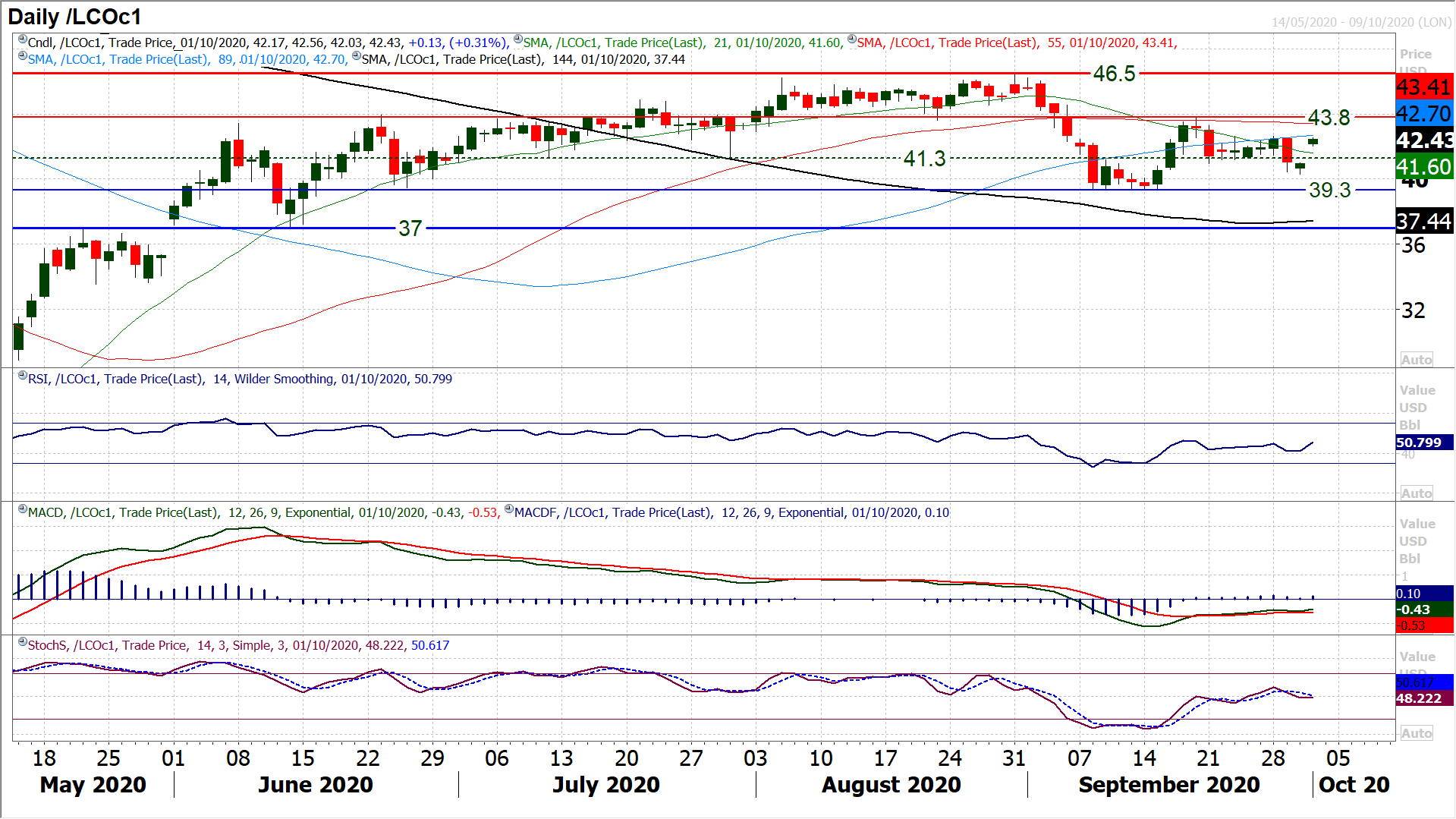
Task: Click the Cndl candlestick series legend icon
Action: point(23,39)
